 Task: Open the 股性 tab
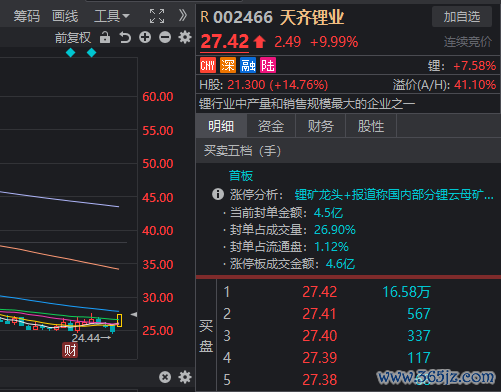pyautogui.click(x=371, y=126)
